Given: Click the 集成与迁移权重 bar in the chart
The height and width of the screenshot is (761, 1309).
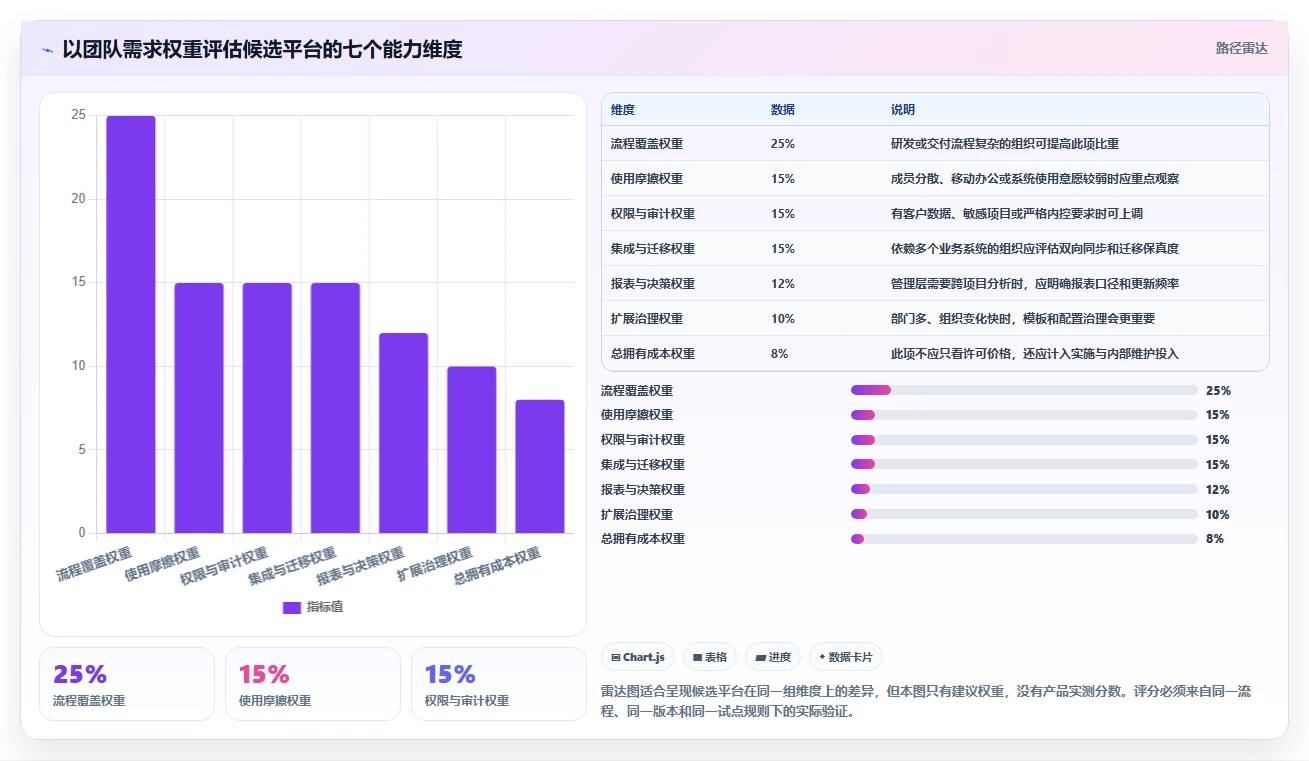Looking at the screenshot, I should pyautogui.click(x=335, y=408).
